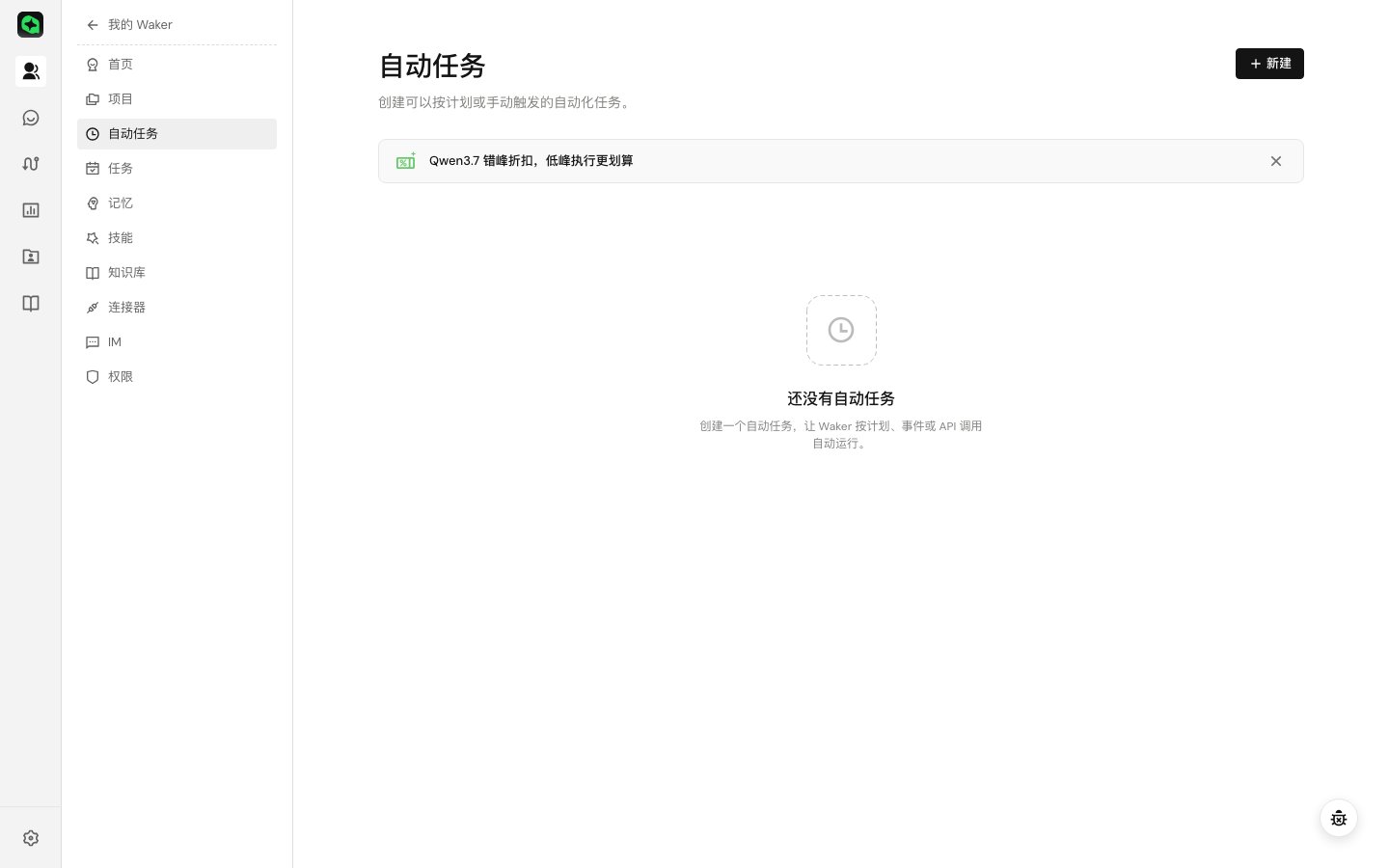
Task: Open 权限 in sidebar
Action: 177,377
